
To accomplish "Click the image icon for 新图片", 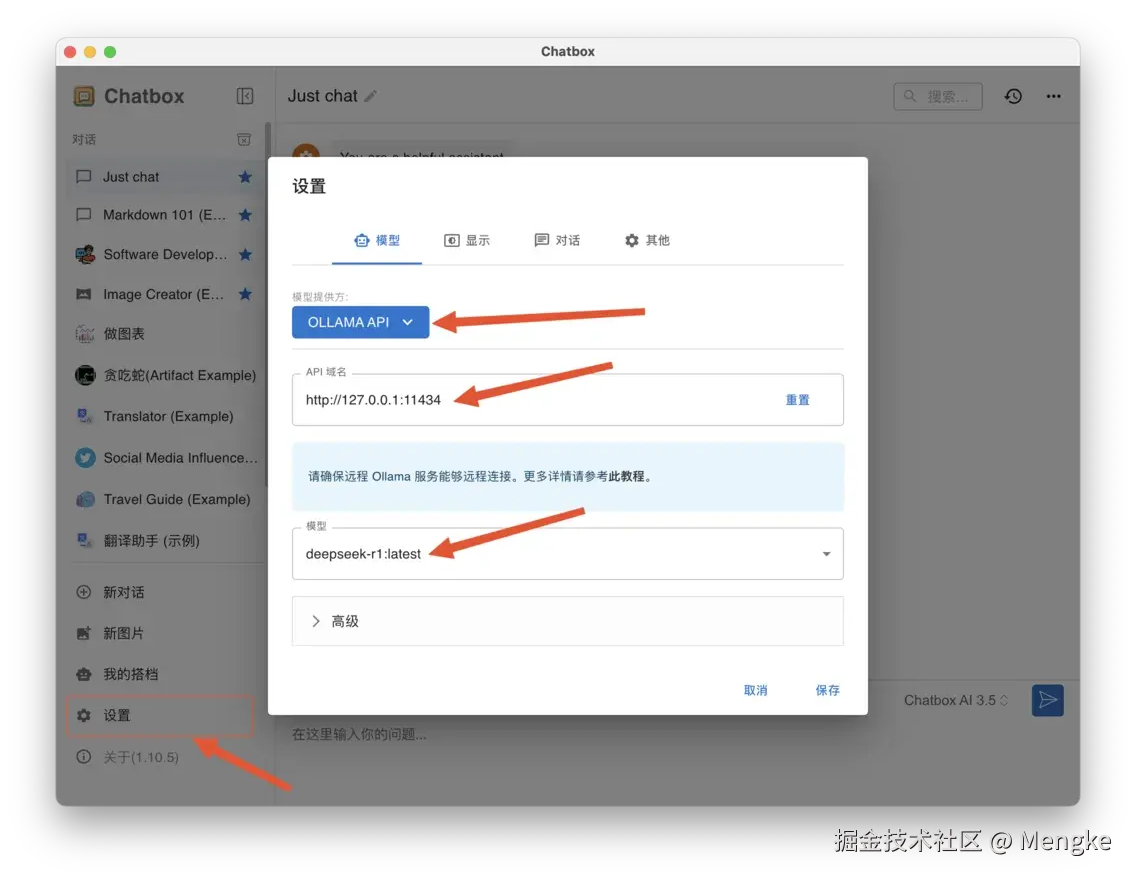I will coord(84,633).
